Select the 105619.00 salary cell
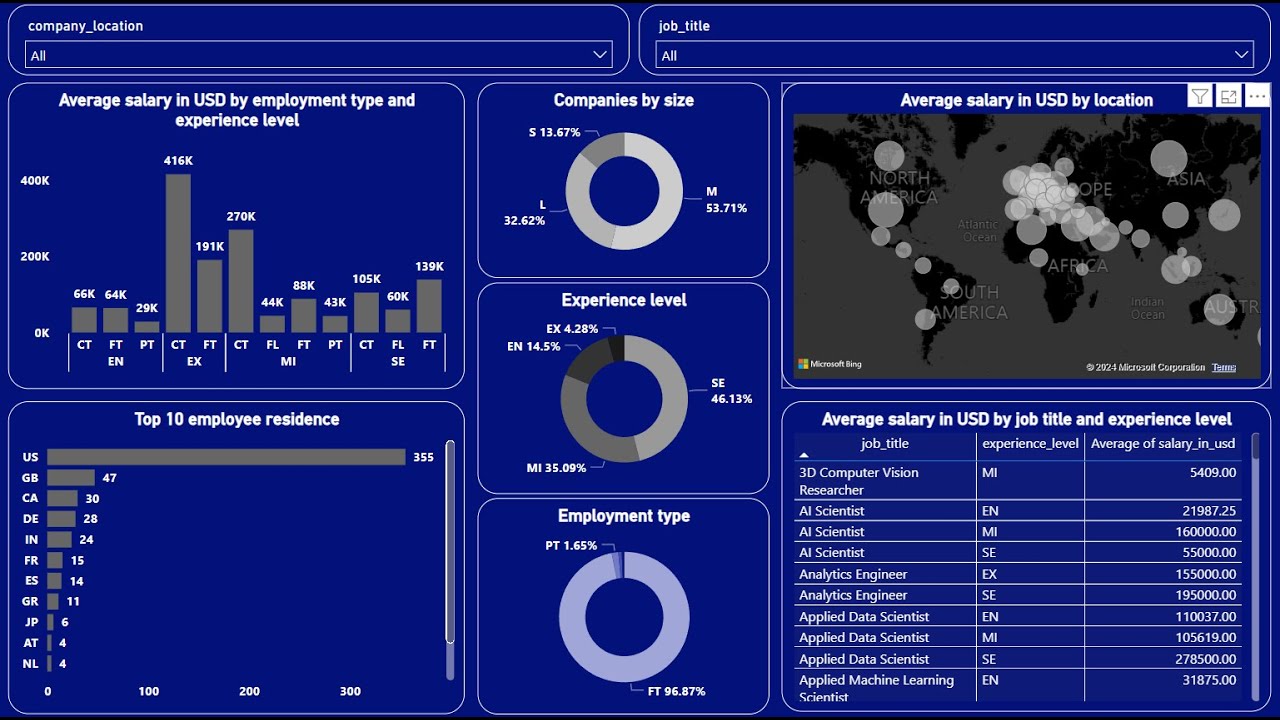 tap(1163, 638)
